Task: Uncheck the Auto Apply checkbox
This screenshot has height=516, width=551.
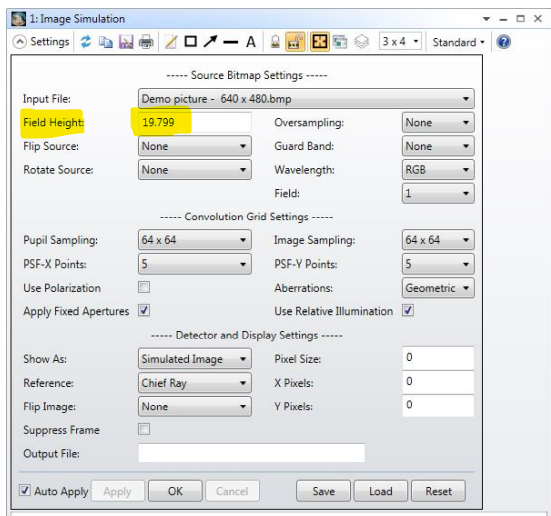Action: (x=25, y=490)
